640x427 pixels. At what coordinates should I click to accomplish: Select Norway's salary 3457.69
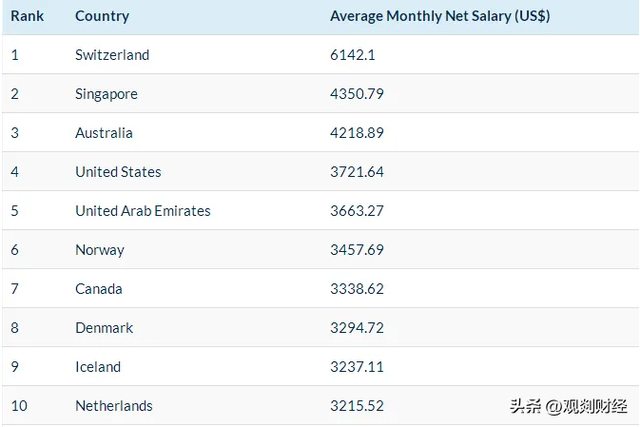(x=357, y=250)
